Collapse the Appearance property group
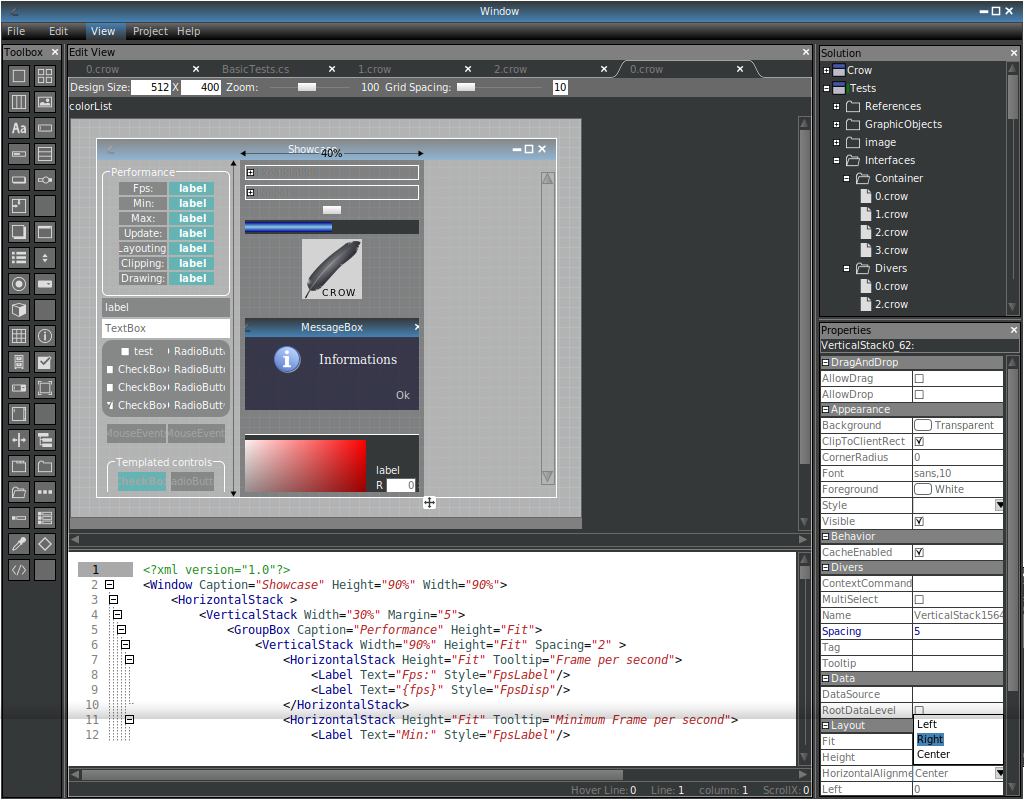The height and width of the screenshot is (800, 1024). pyautogui.click(x=825, y=410)
